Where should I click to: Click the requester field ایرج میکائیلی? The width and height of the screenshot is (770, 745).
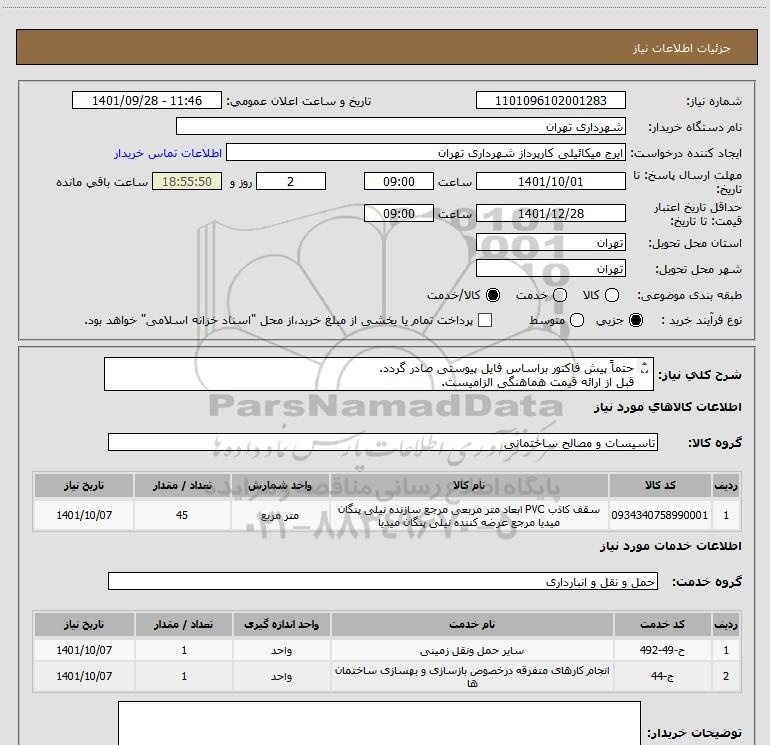(x=426, y=153)
